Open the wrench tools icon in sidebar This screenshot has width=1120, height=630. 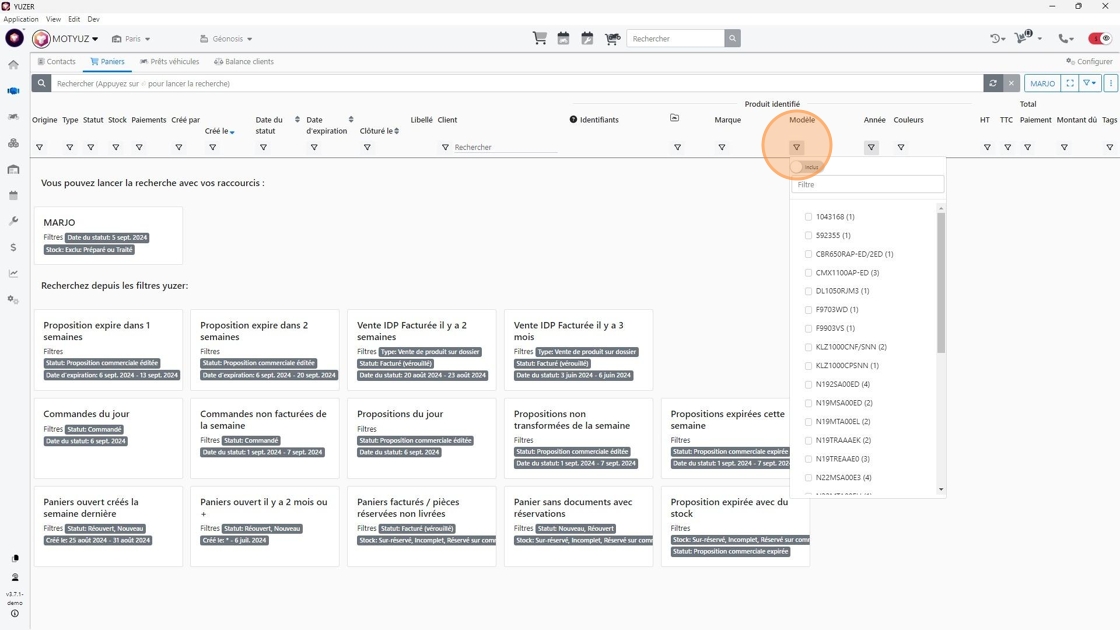(x=14, y=221)
